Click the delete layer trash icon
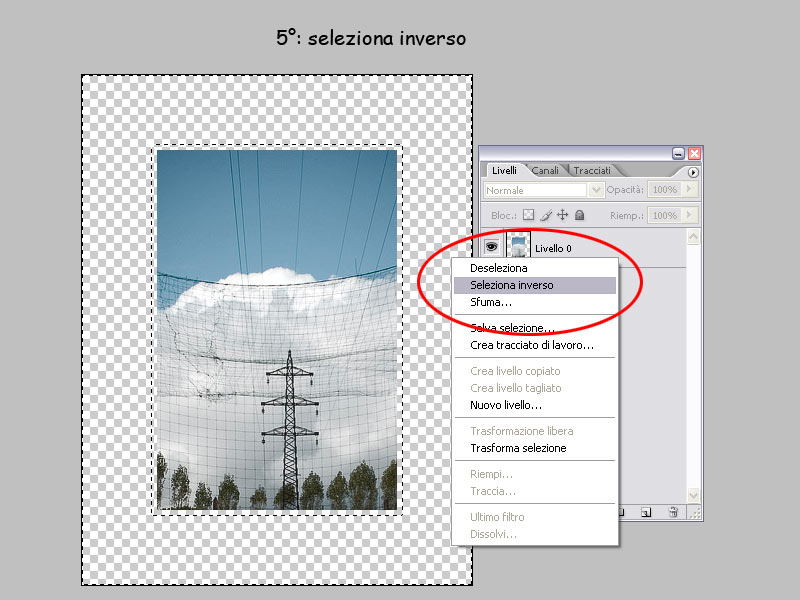Viewport: 800px width, 600px height. [x=673, y=512]
